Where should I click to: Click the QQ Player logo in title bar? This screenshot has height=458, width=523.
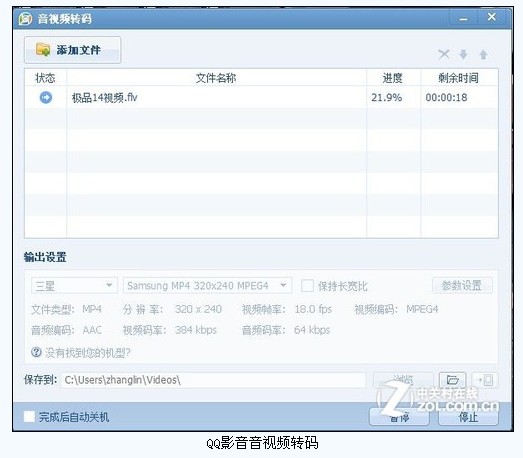(x=25, y=18)
